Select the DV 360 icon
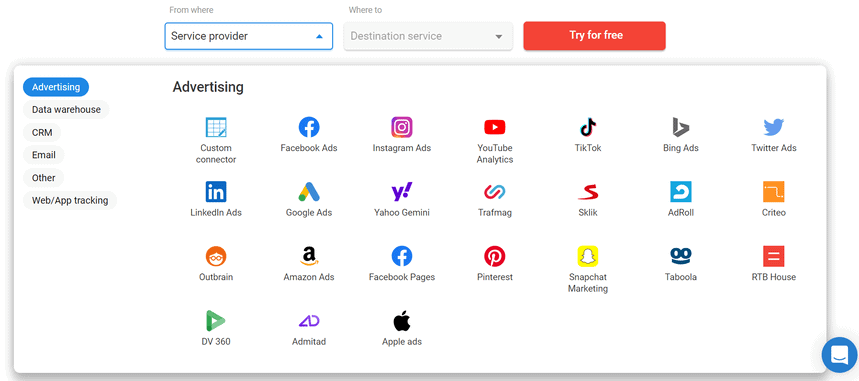Image resolution: width=859 pixels, height=381 pixels. 216,321
